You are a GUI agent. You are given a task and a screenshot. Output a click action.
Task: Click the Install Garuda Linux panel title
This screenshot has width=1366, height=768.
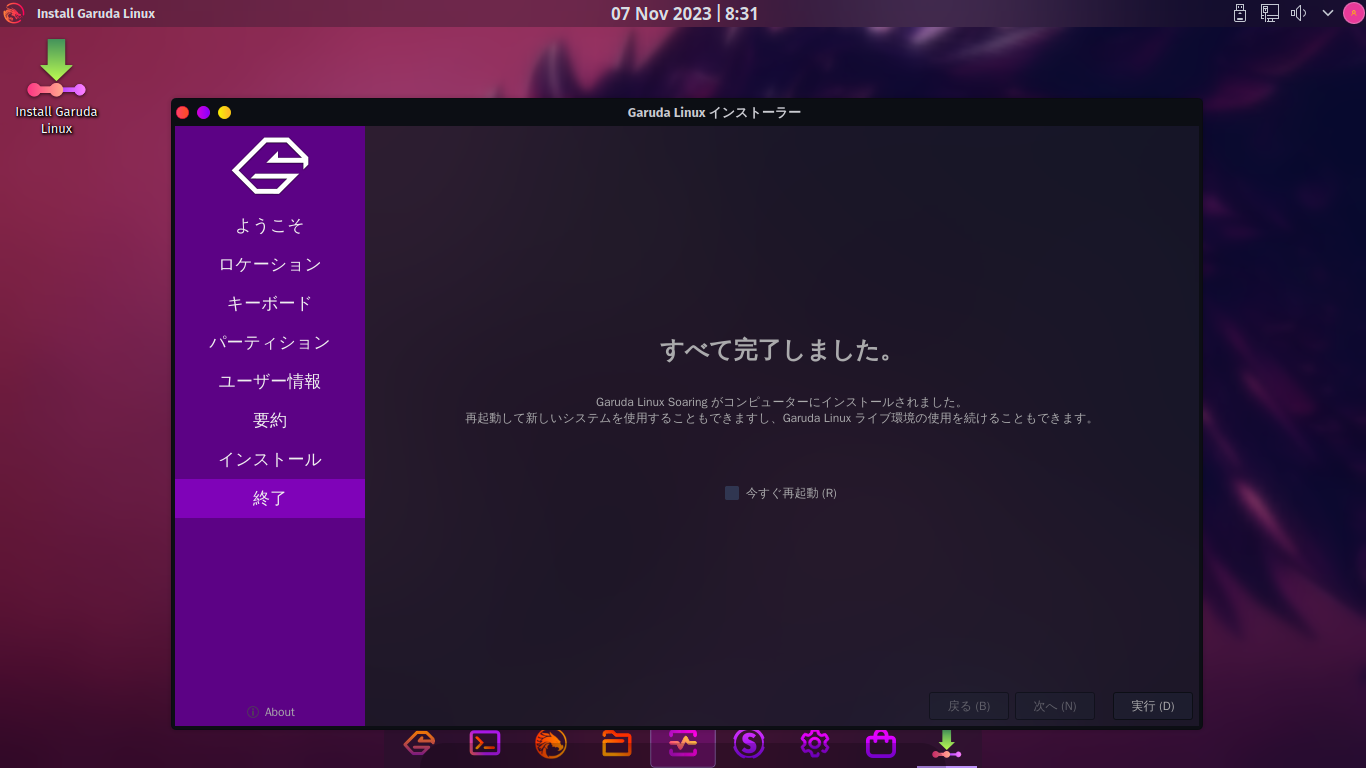coord(96,13)
